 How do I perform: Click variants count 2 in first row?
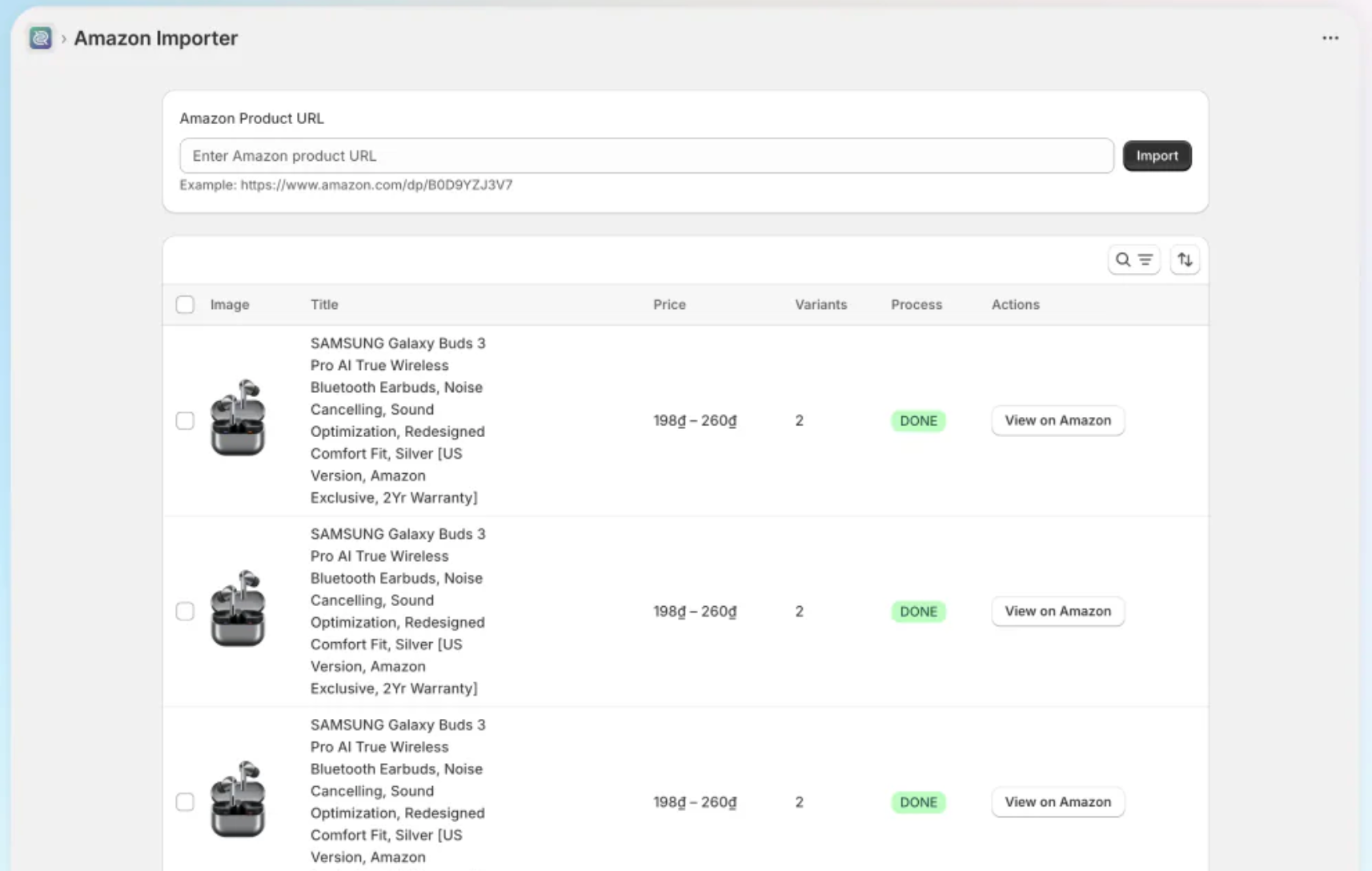[799, 420]
